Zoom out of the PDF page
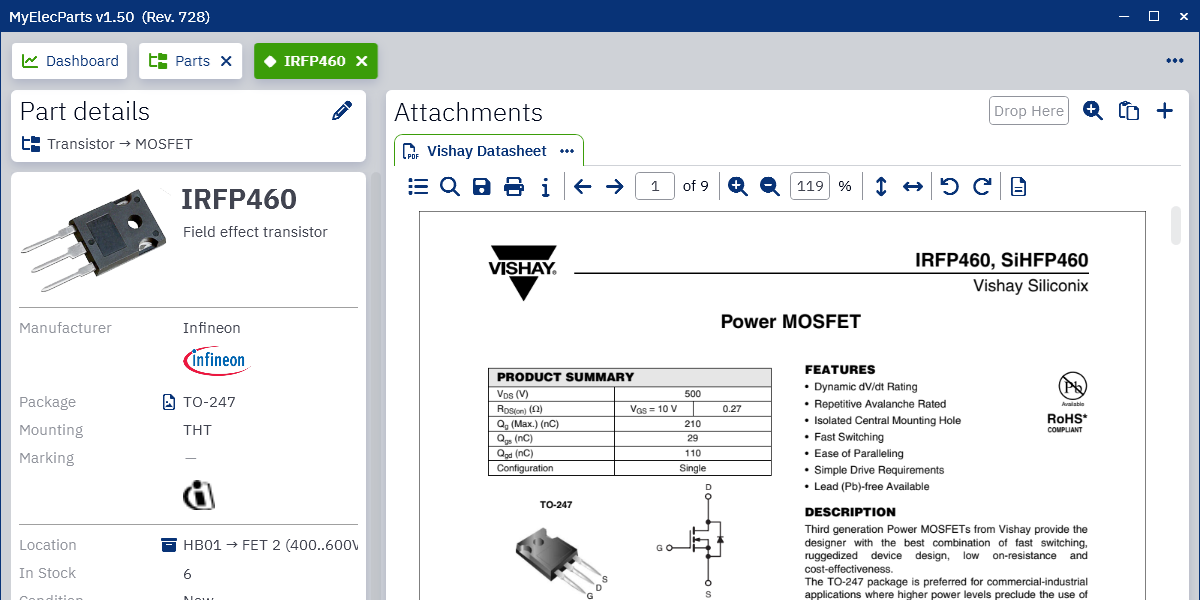Image resolution: width=1200 pixels, height=600 pixels. [770, 186]
